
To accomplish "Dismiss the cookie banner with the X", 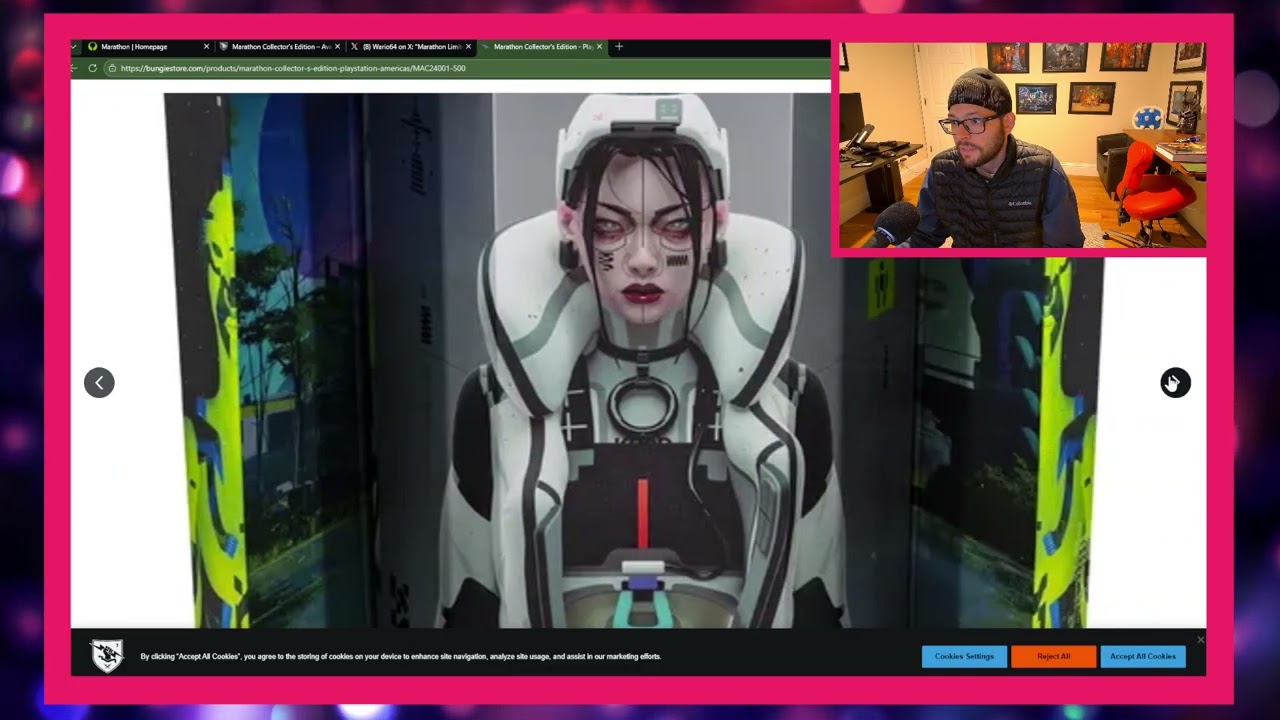I will (1200, 639).
